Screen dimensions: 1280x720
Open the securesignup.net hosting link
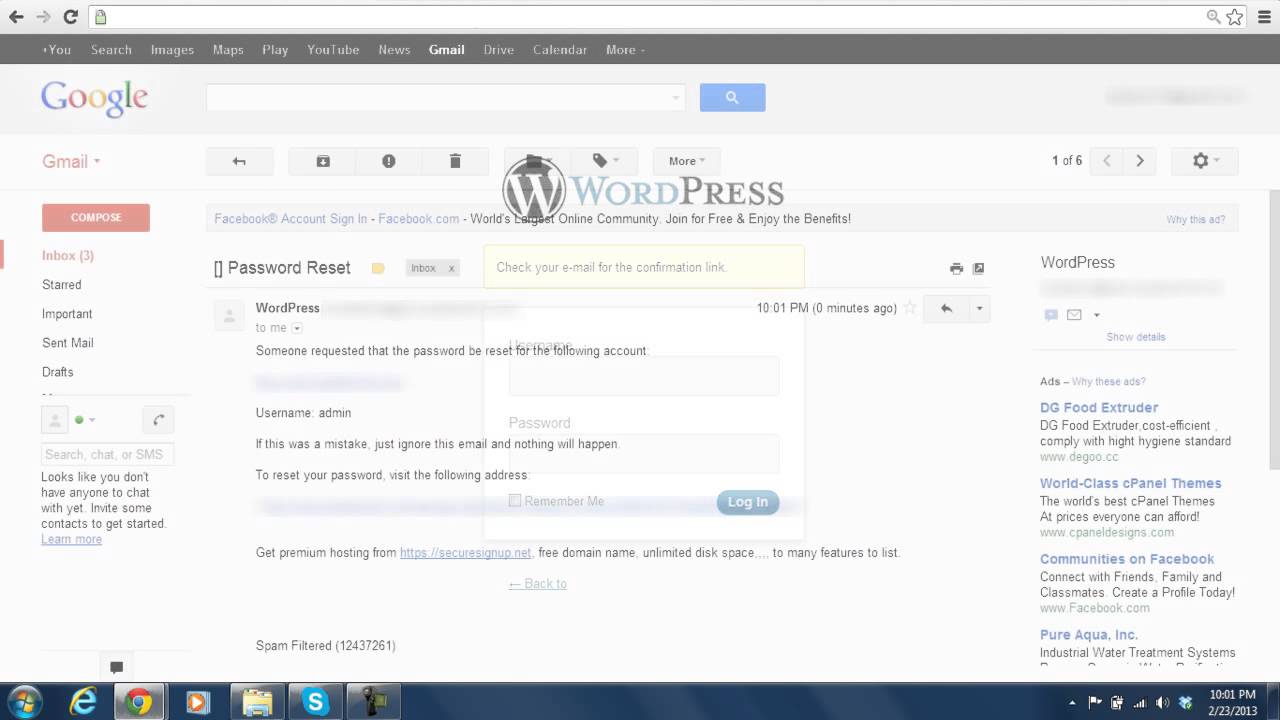466,552
